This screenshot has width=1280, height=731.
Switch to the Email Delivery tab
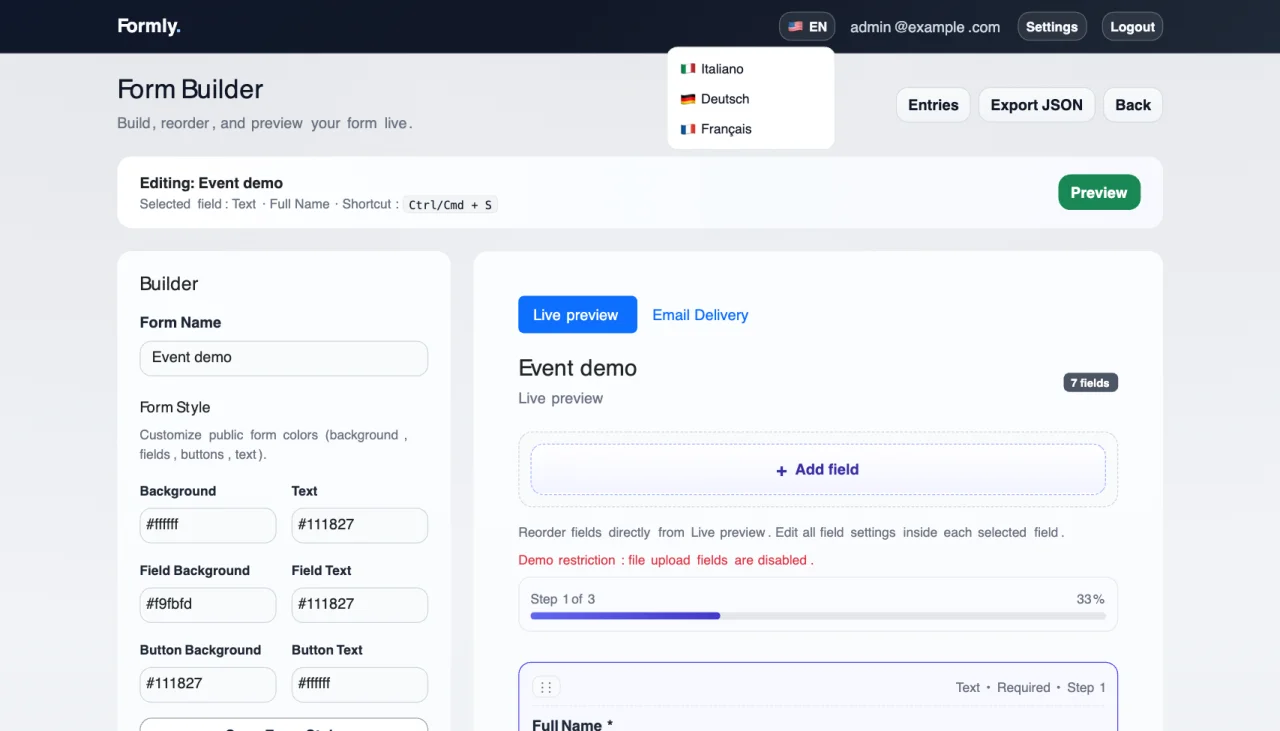click(700, 314)
